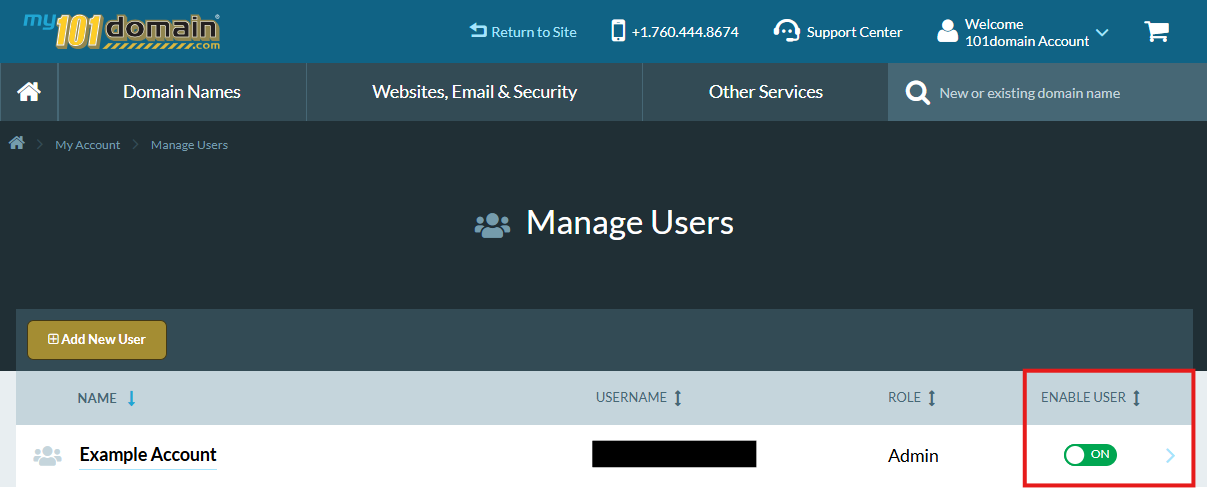Click the NAME sort arrow icon
Image resolution: width=1207 pixels, height=488 pixels.
(x=131, y=398)
